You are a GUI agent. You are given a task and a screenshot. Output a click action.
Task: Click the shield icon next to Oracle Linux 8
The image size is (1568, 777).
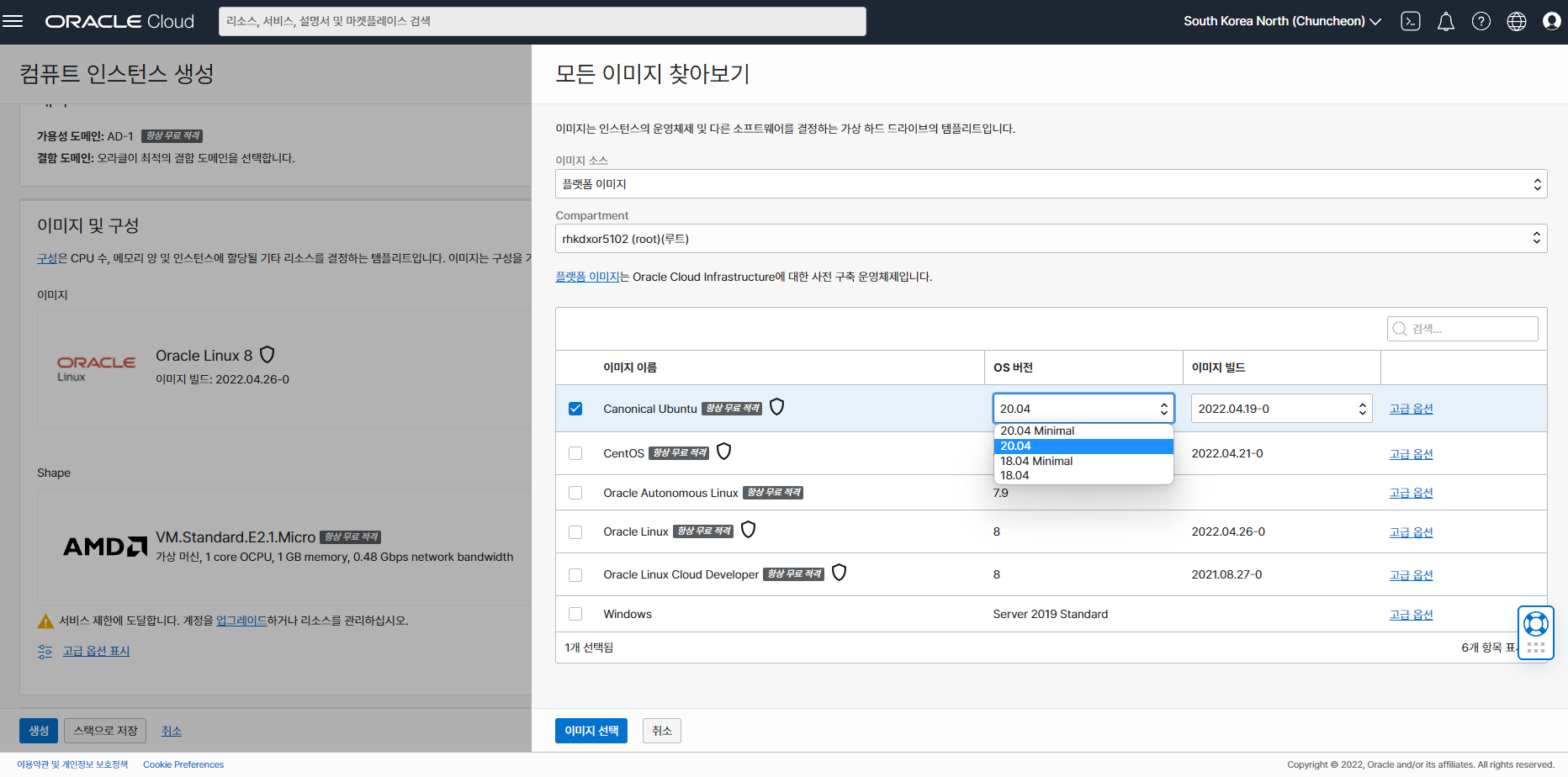click(x=268, y=355)
